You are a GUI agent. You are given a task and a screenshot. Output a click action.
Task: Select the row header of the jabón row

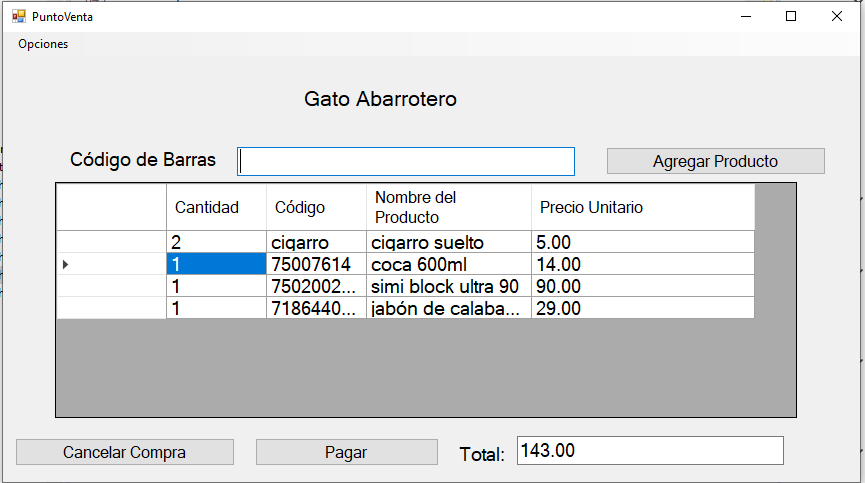tap(111, 308)
